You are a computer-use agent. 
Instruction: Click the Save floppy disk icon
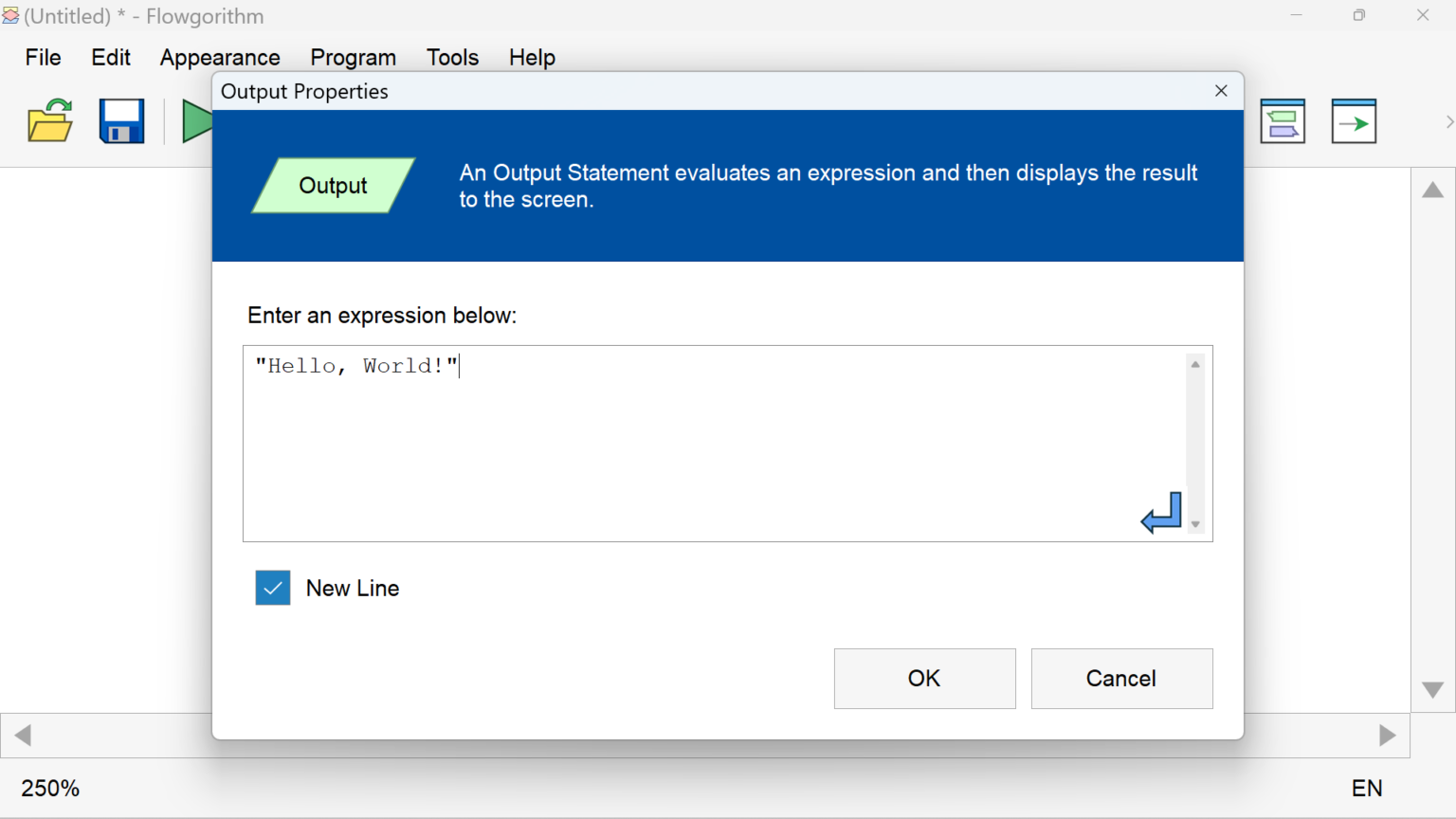coord(122,121)
